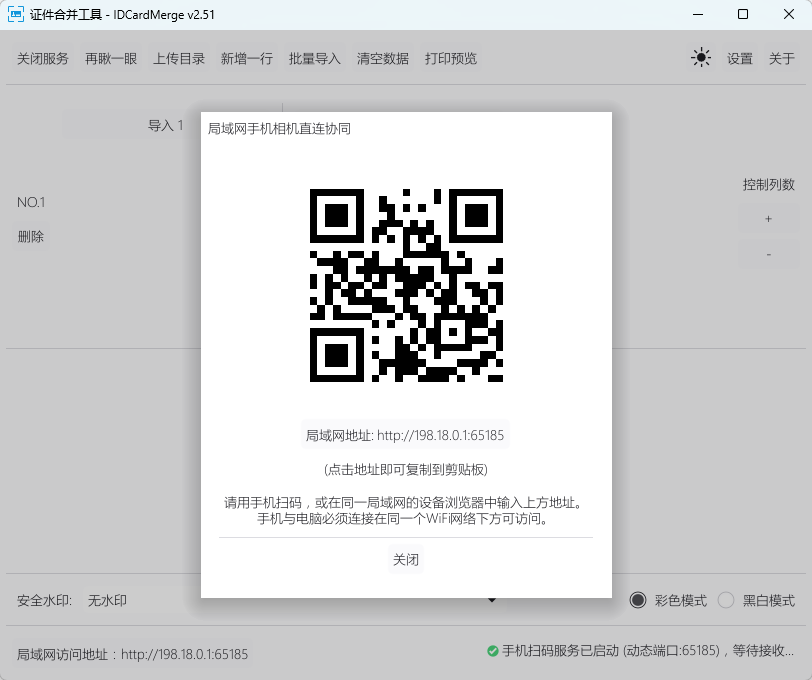The height and width of the screenshot is (680, 812).
Task: Decrease column count with the - button
Action: pos(768,254)
